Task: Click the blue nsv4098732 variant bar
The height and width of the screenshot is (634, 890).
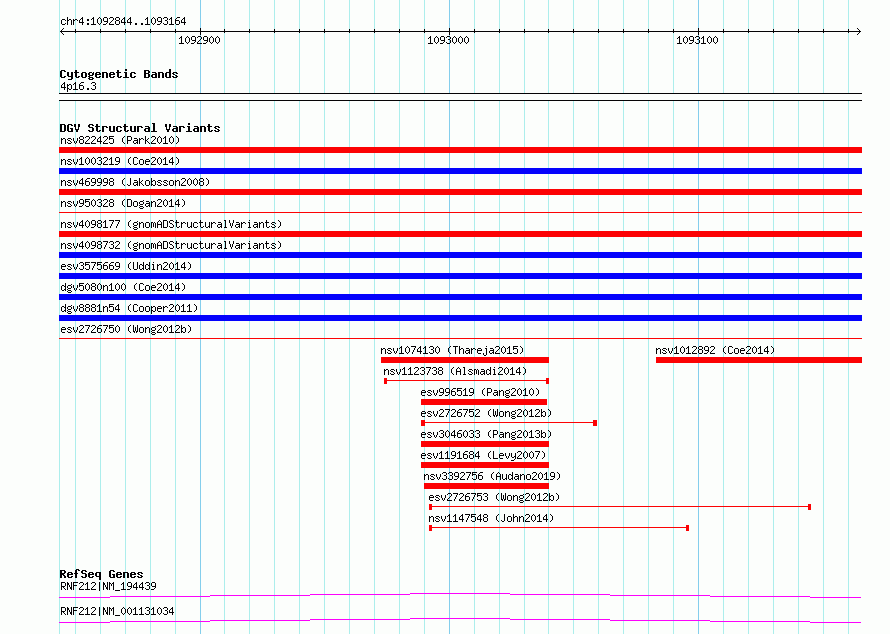Action: 460,255
